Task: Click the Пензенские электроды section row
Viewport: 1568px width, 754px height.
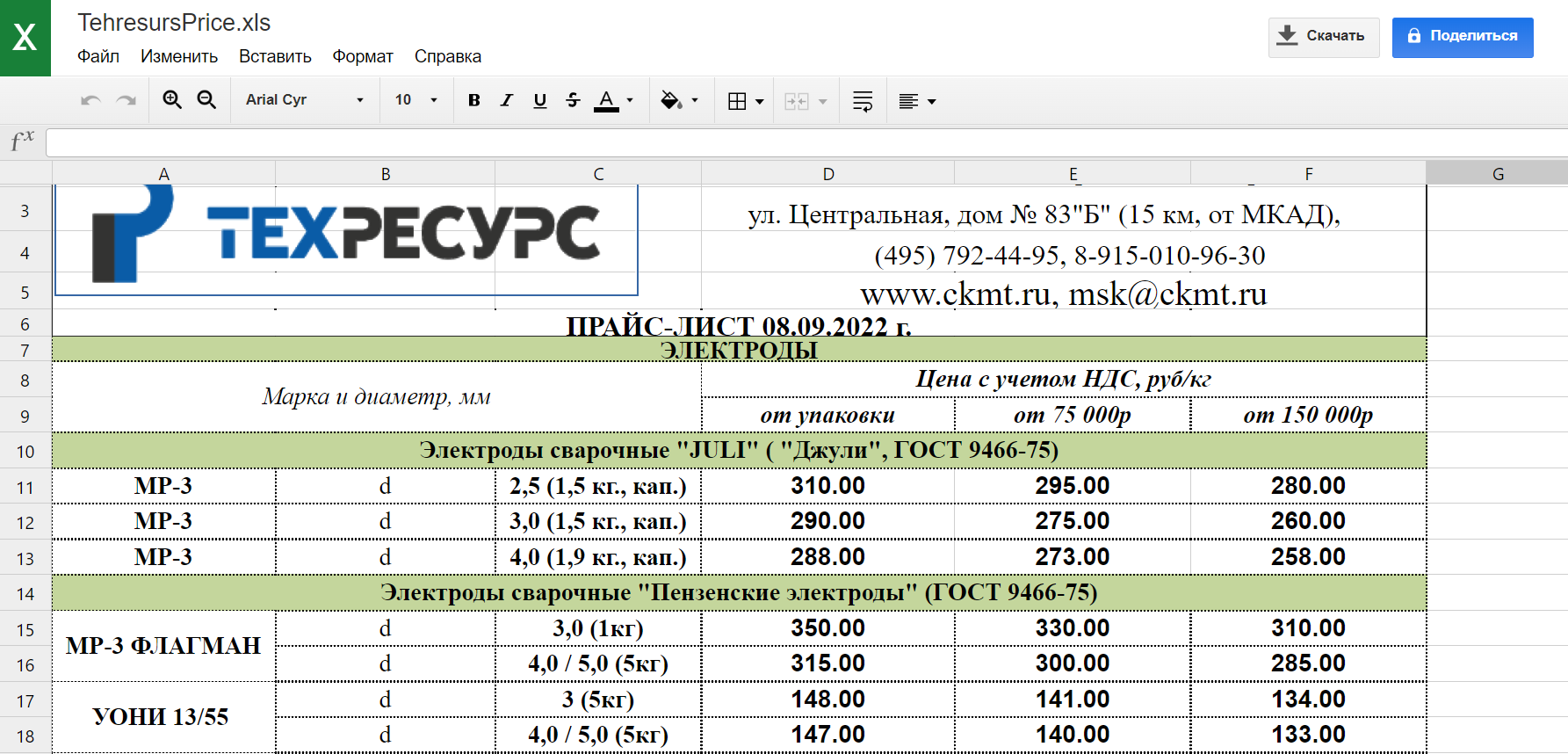Action: [739, 592]
